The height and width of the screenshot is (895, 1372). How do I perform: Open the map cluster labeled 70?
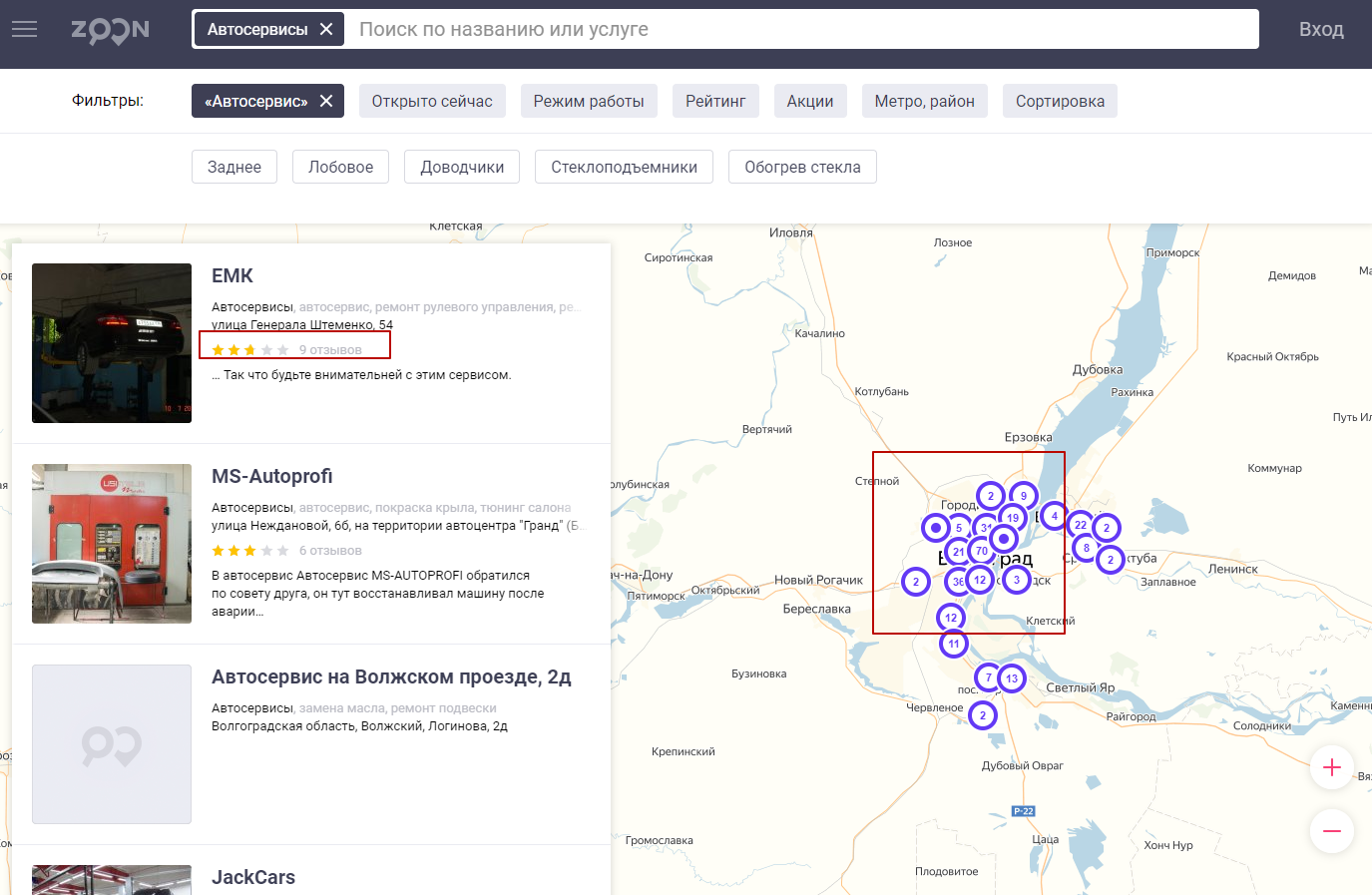981,550
